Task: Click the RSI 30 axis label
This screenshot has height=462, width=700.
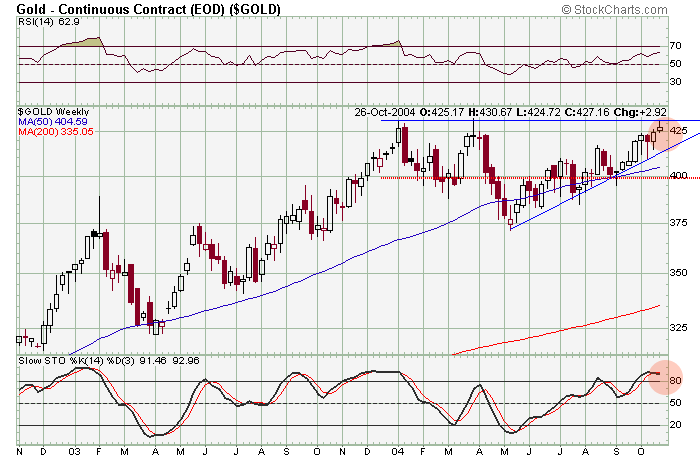Action: tap(675, 82)
